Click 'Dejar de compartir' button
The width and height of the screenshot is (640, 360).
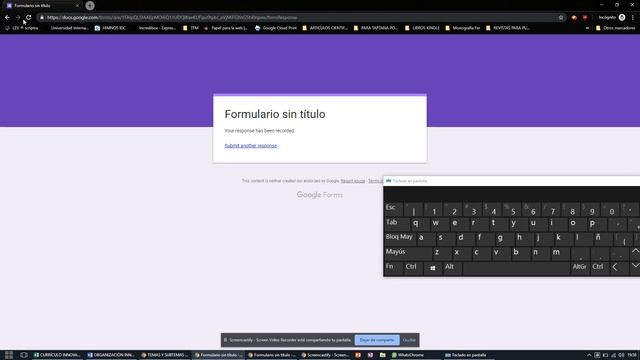(x=377, y=340)
